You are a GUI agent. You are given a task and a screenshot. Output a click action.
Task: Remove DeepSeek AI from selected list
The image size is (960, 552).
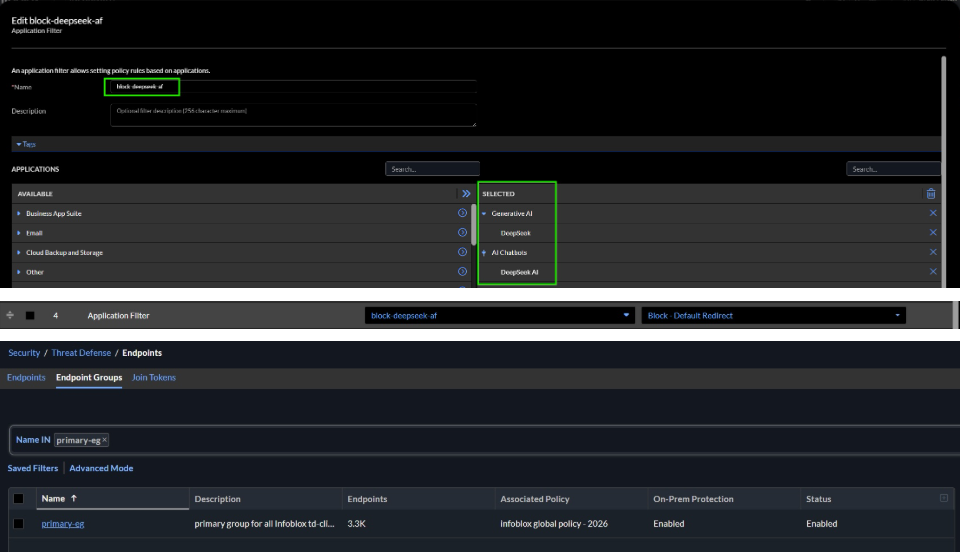[933, 272]
